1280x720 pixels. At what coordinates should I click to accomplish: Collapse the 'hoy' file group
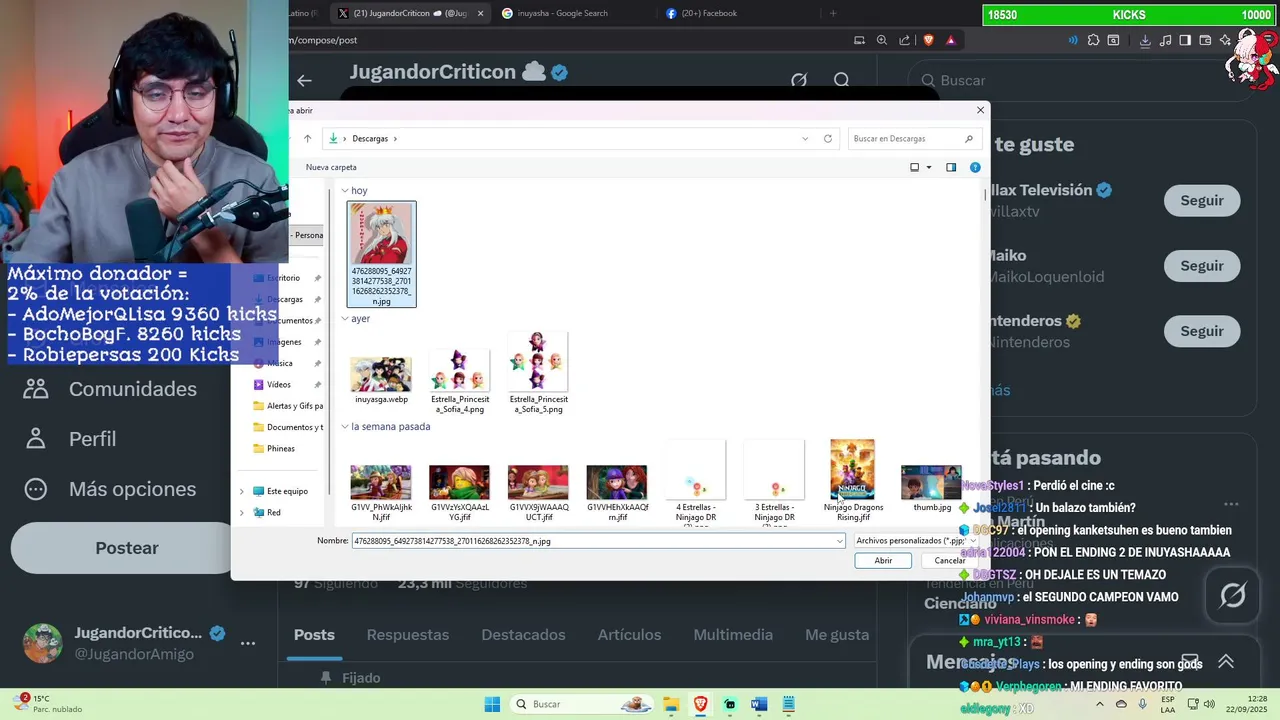click(345, 191)
